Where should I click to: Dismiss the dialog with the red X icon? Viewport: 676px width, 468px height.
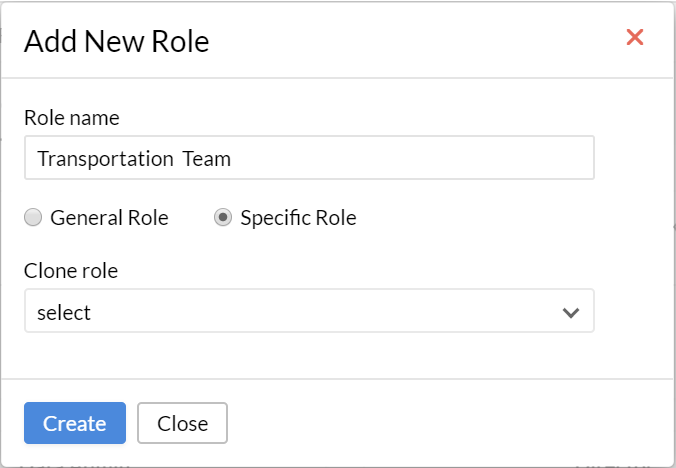coord(635,37)
